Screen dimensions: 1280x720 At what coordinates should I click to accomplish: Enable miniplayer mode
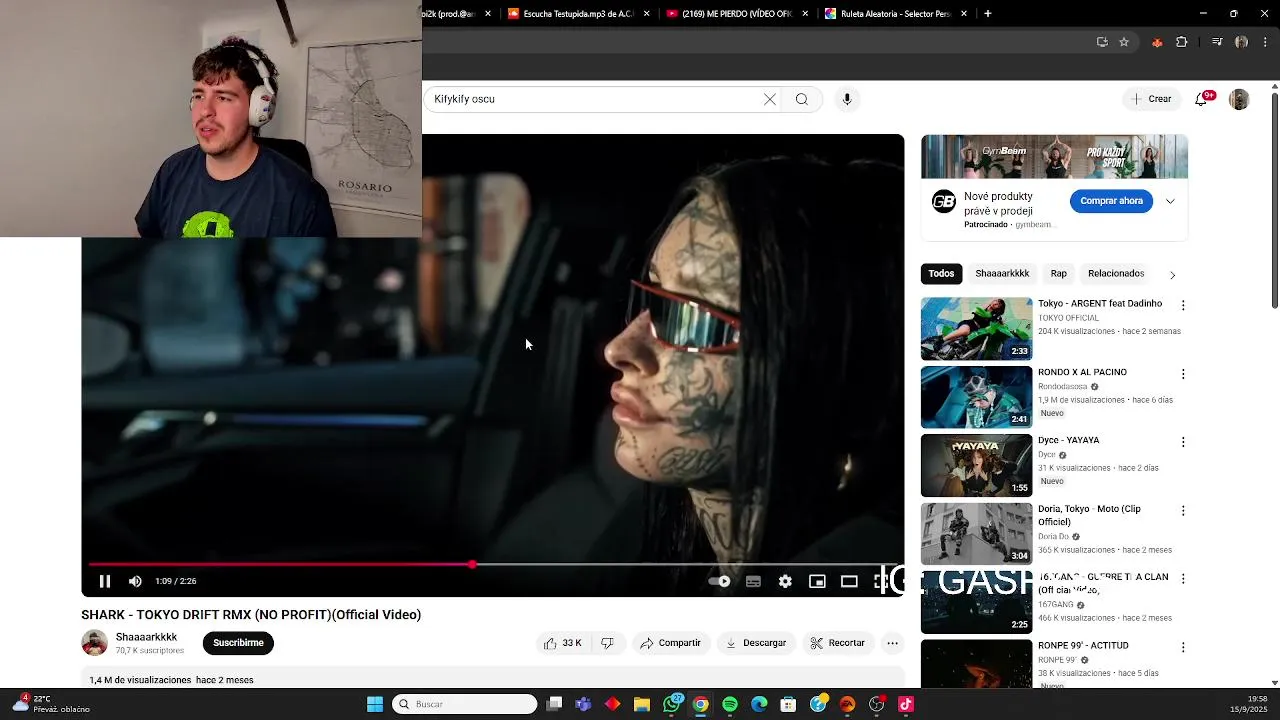click(817, 581)
